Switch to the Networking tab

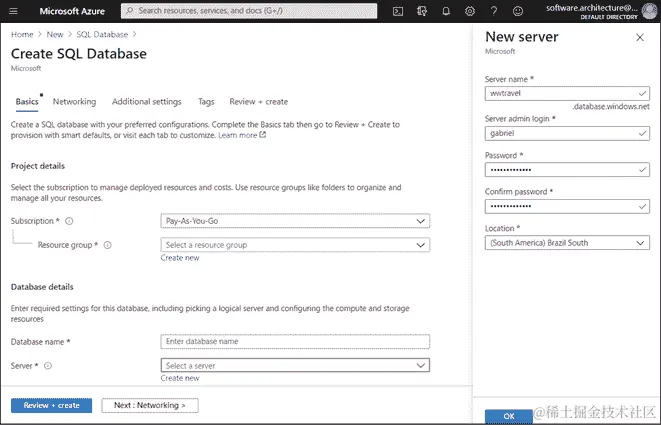[74, 102]
